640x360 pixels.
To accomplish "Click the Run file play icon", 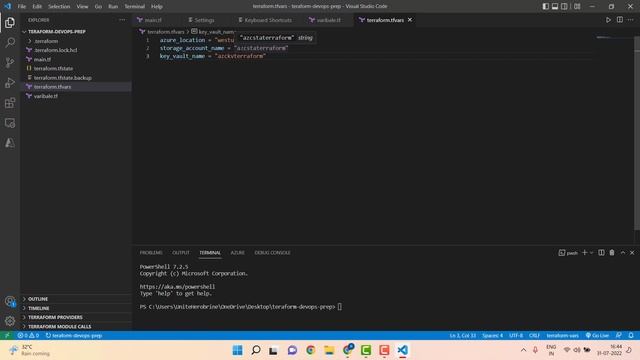I will point(608,20).
